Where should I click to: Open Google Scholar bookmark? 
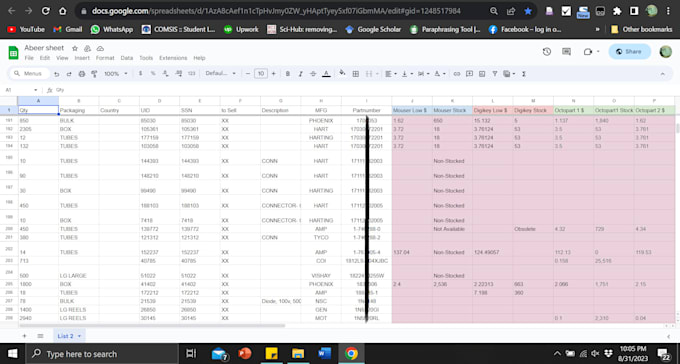[373, 30]
